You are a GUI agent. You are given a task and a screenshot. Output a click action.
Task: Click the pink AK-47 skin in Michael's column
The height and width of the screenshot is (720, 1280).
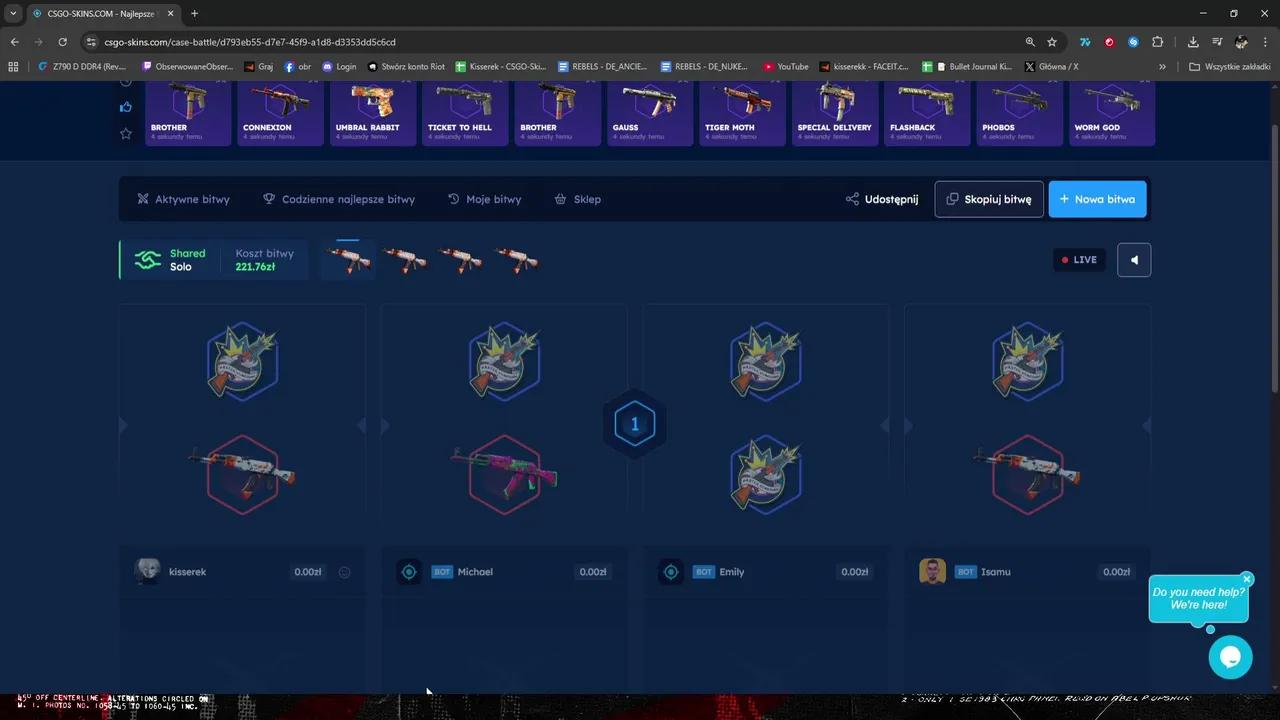(504, 474)
